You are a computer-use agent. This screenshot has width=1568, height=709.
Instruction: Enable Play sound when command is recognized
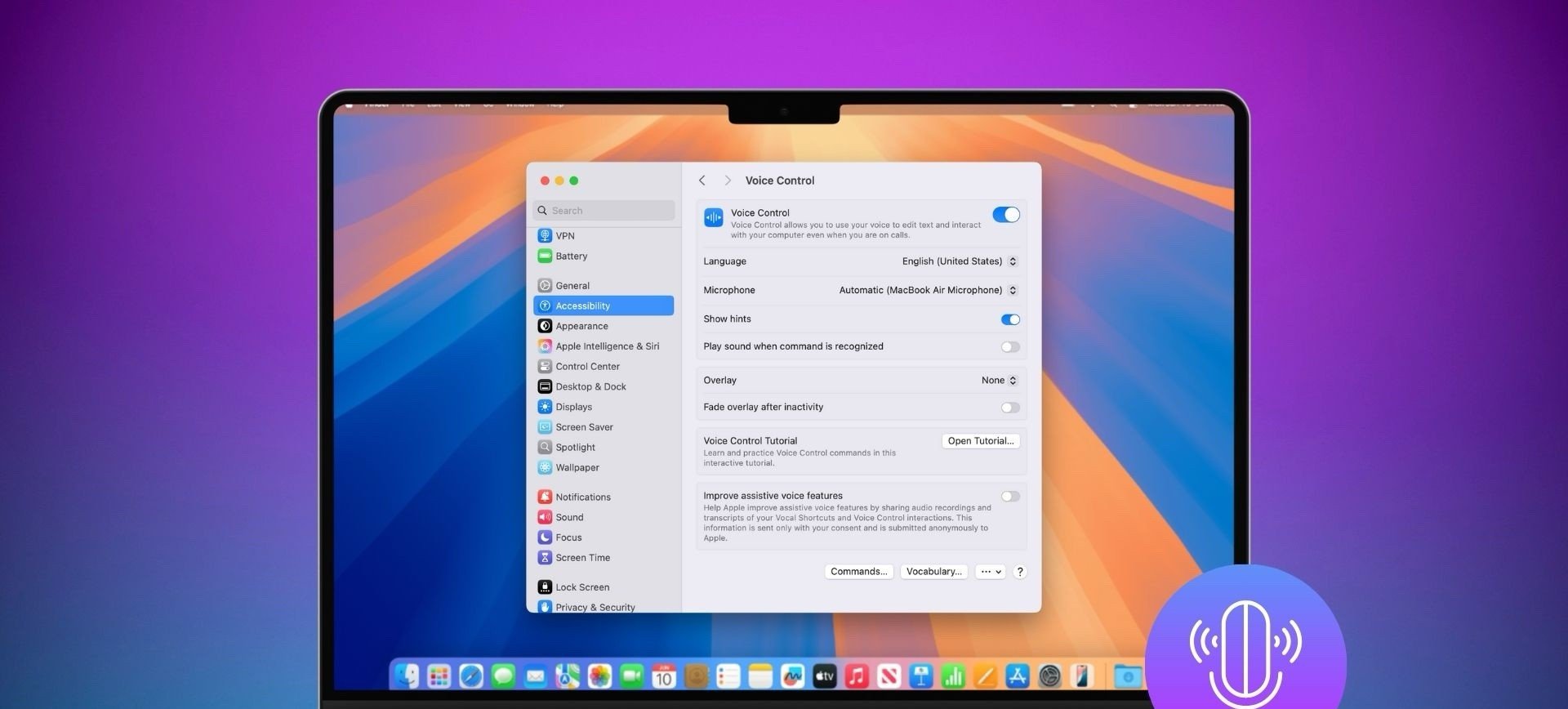point(1010,347)
